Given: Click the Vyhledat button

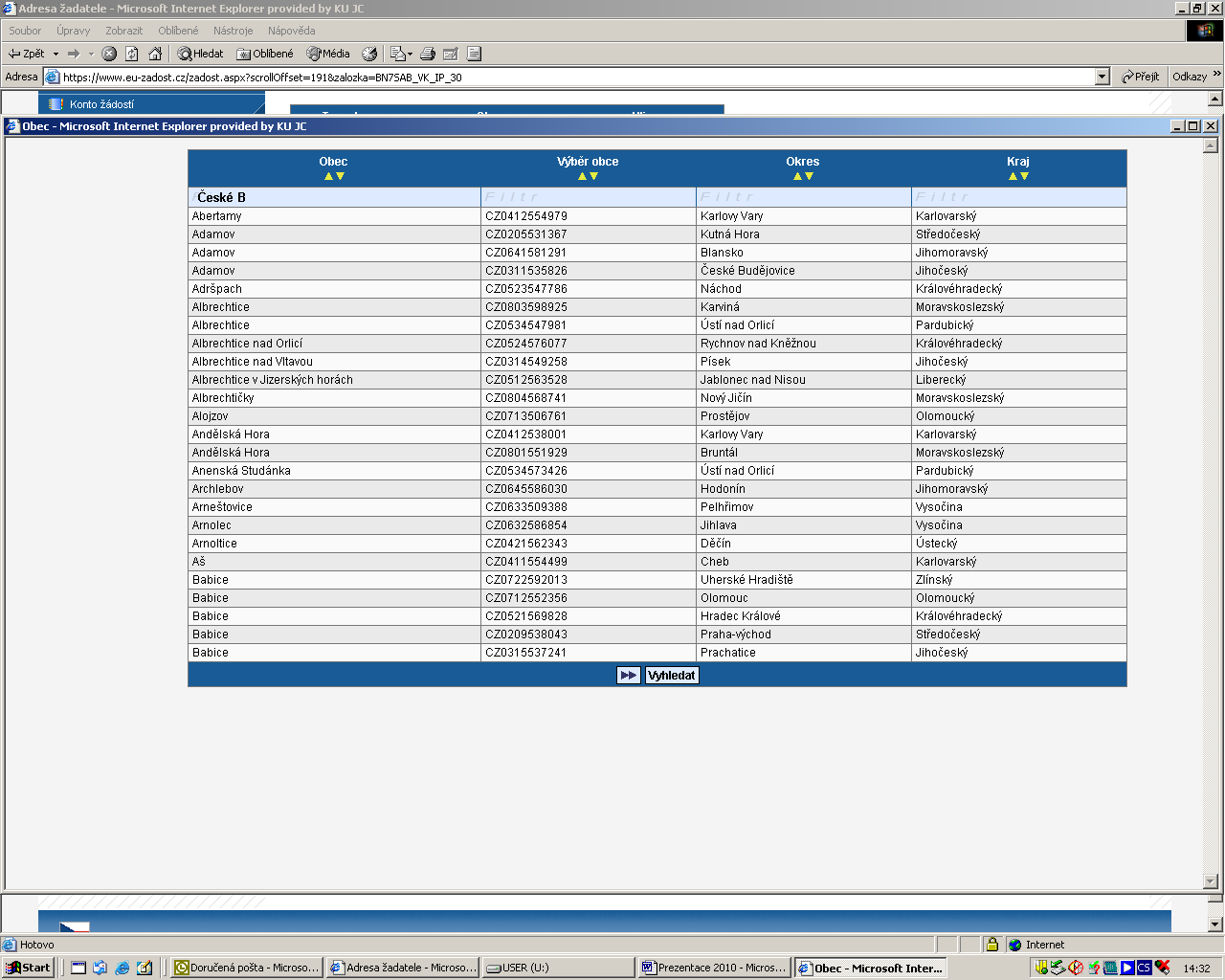Looking at the screenshot, I should (672, 676).
